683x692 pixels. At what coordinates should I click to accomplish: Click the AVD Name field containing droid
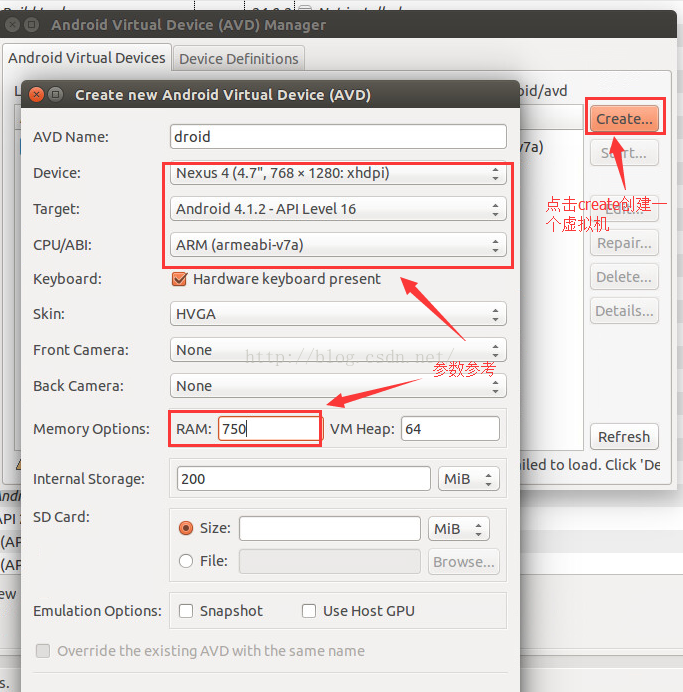(x=338, y=136)
